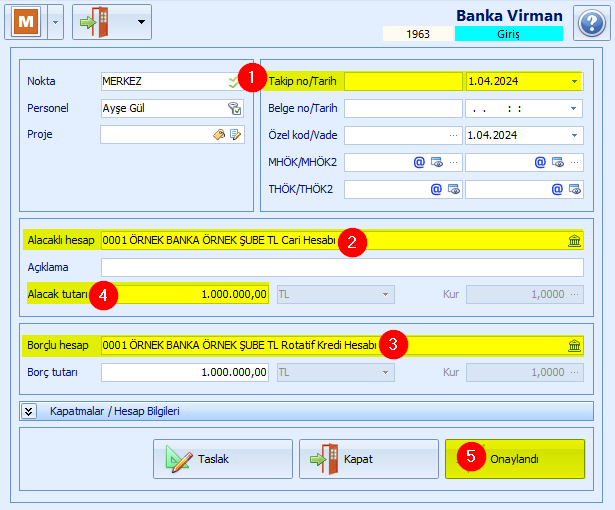615x510 pixels.
Task: Click the project edit note icon
Action: (x=235, y=135)
